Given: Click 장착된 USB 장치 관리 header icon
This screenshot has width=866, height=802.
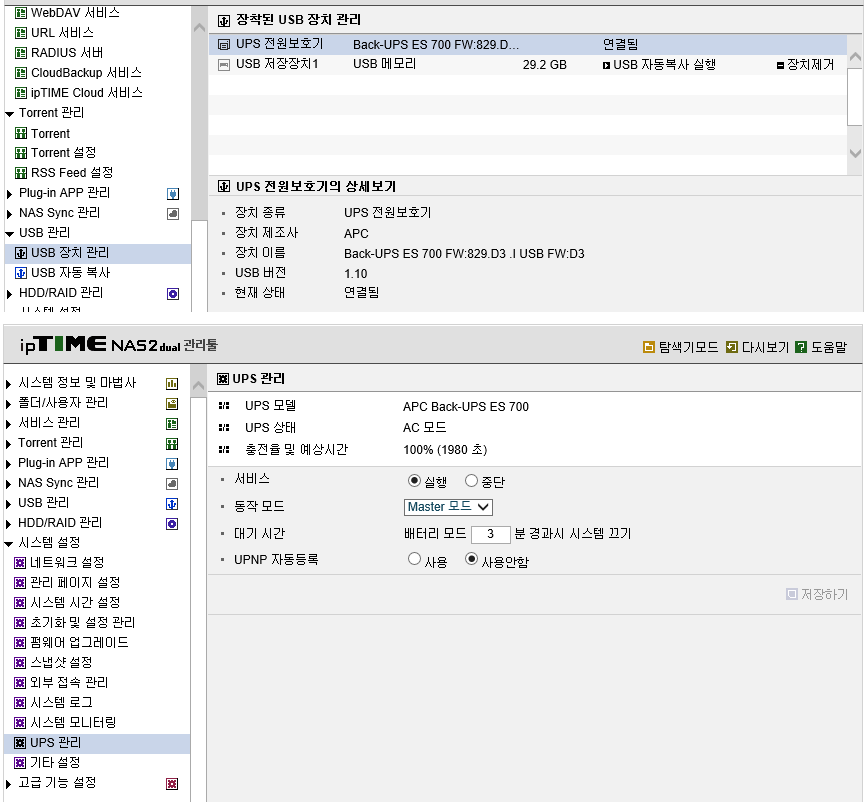Looking at the screenshot, I should 224,21.
